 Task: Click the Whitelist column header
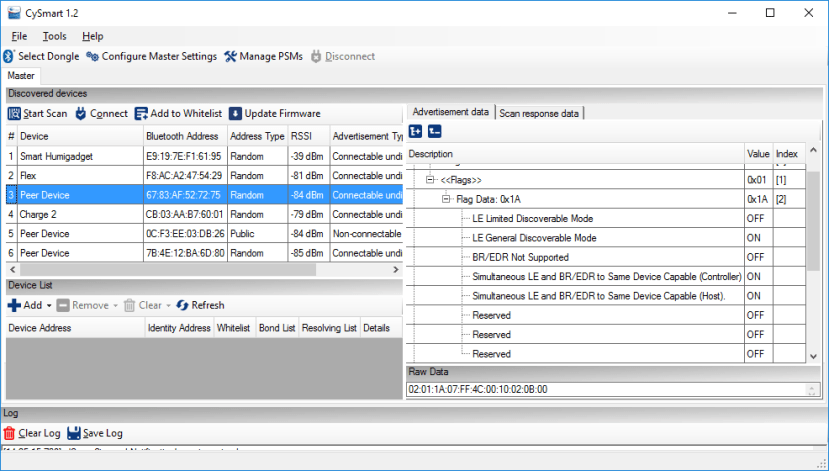point(235,328)
